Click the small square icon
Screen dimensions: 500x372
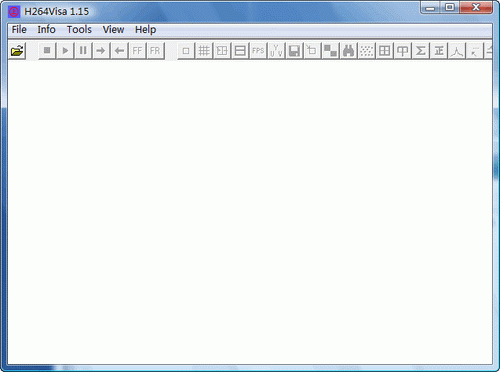[186, 51]
